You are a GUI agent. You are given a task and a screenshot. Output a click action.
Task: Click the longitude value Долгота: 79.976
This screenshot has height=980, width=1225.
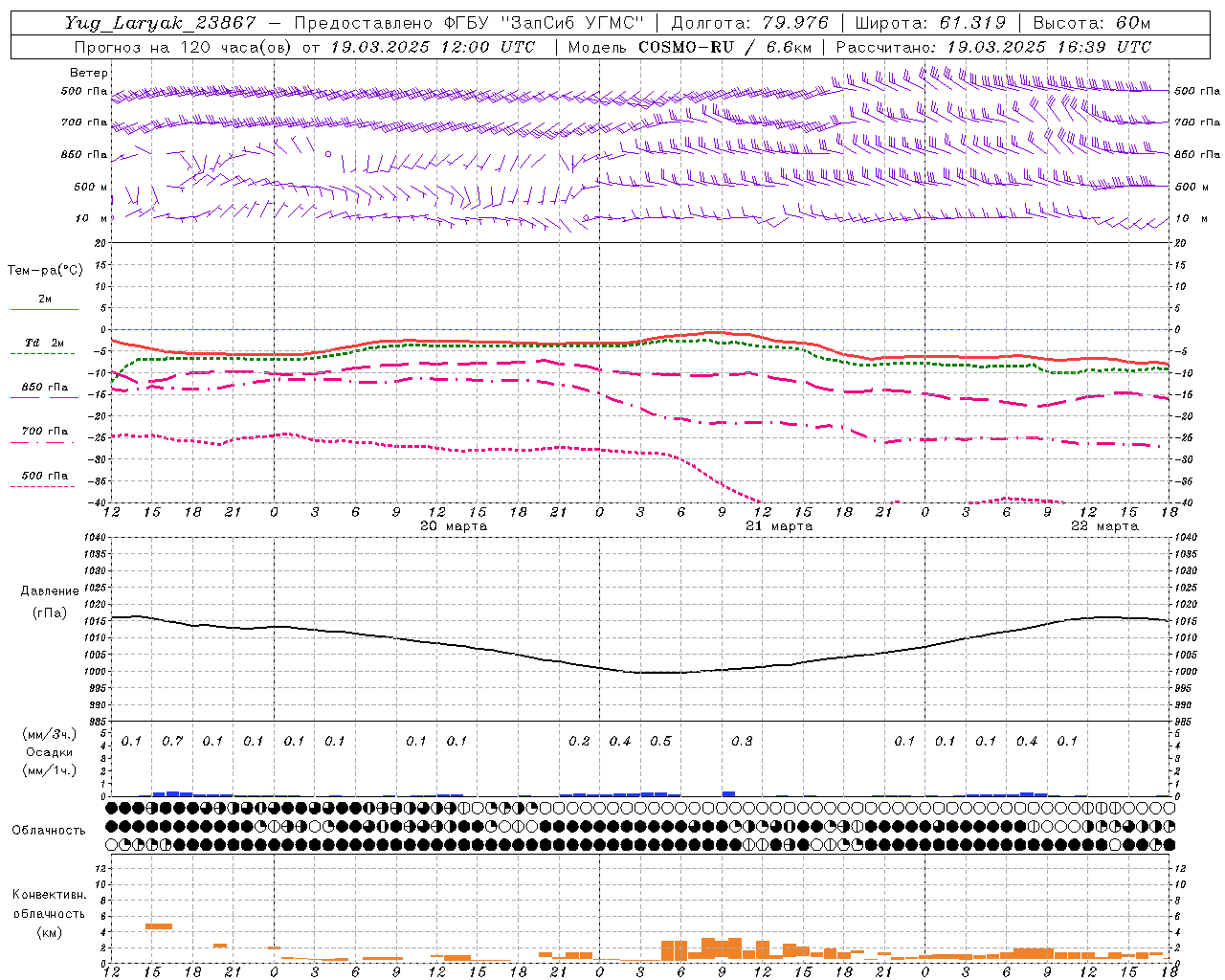point(750,23)
